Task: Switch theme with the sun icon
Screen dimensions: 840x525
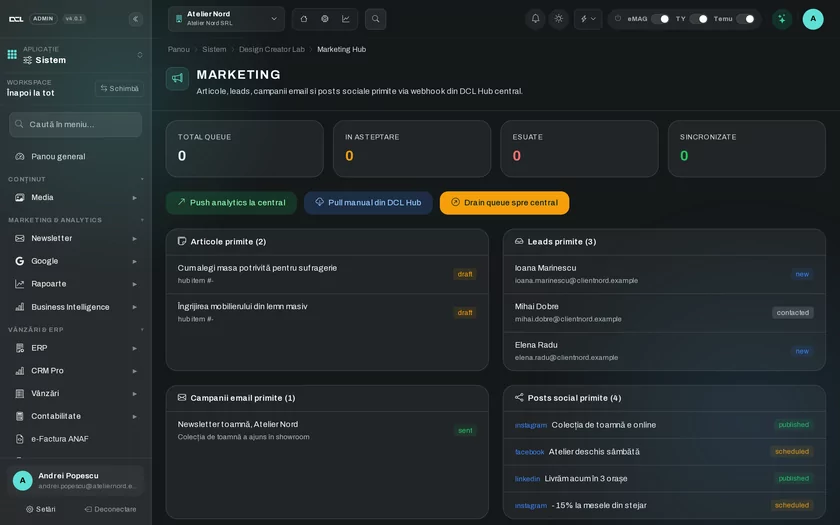Action: click(559, 19)
